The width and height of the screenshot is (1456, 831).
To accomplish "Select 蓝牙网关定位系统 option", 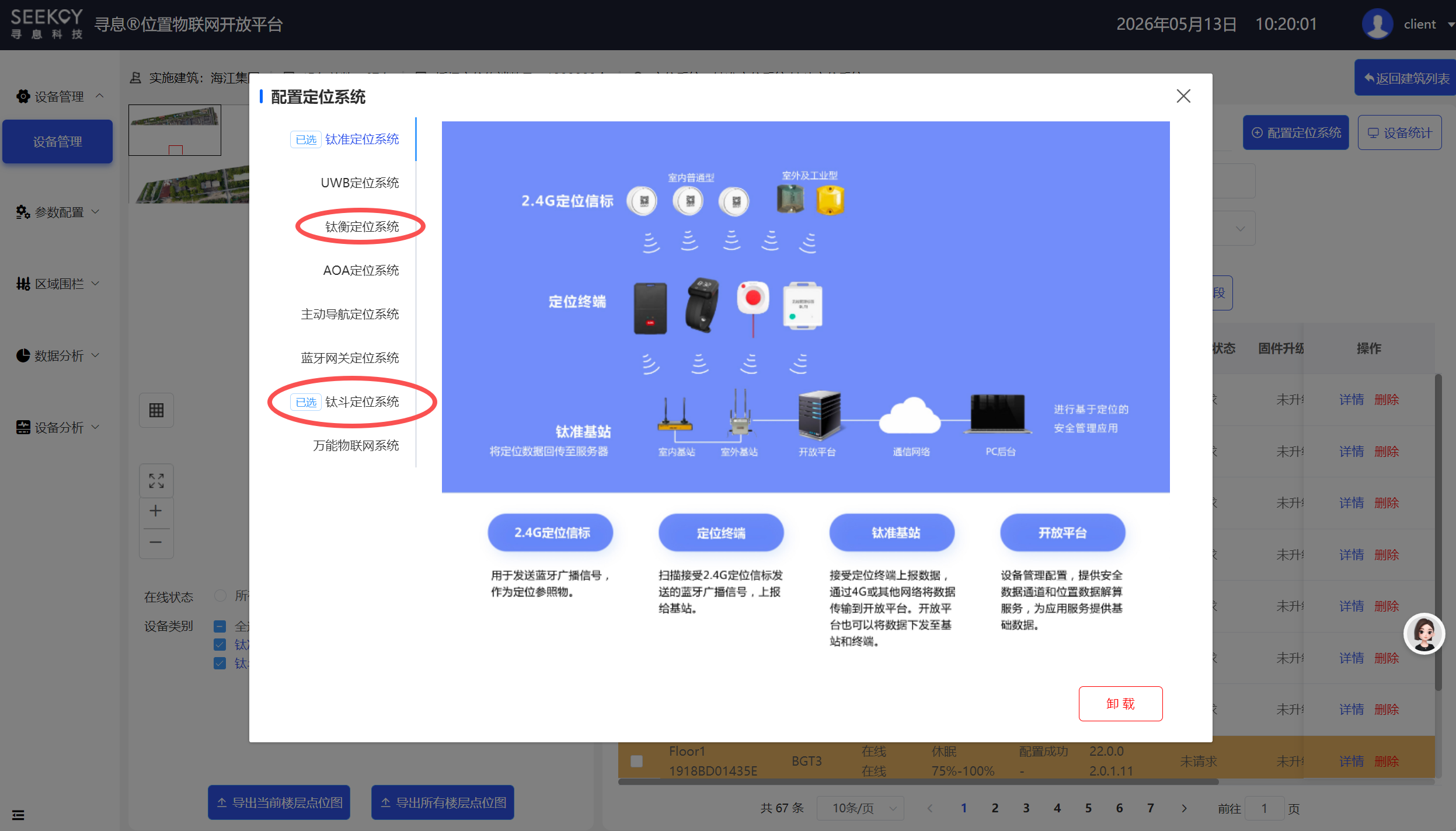I will coord(350,358).
